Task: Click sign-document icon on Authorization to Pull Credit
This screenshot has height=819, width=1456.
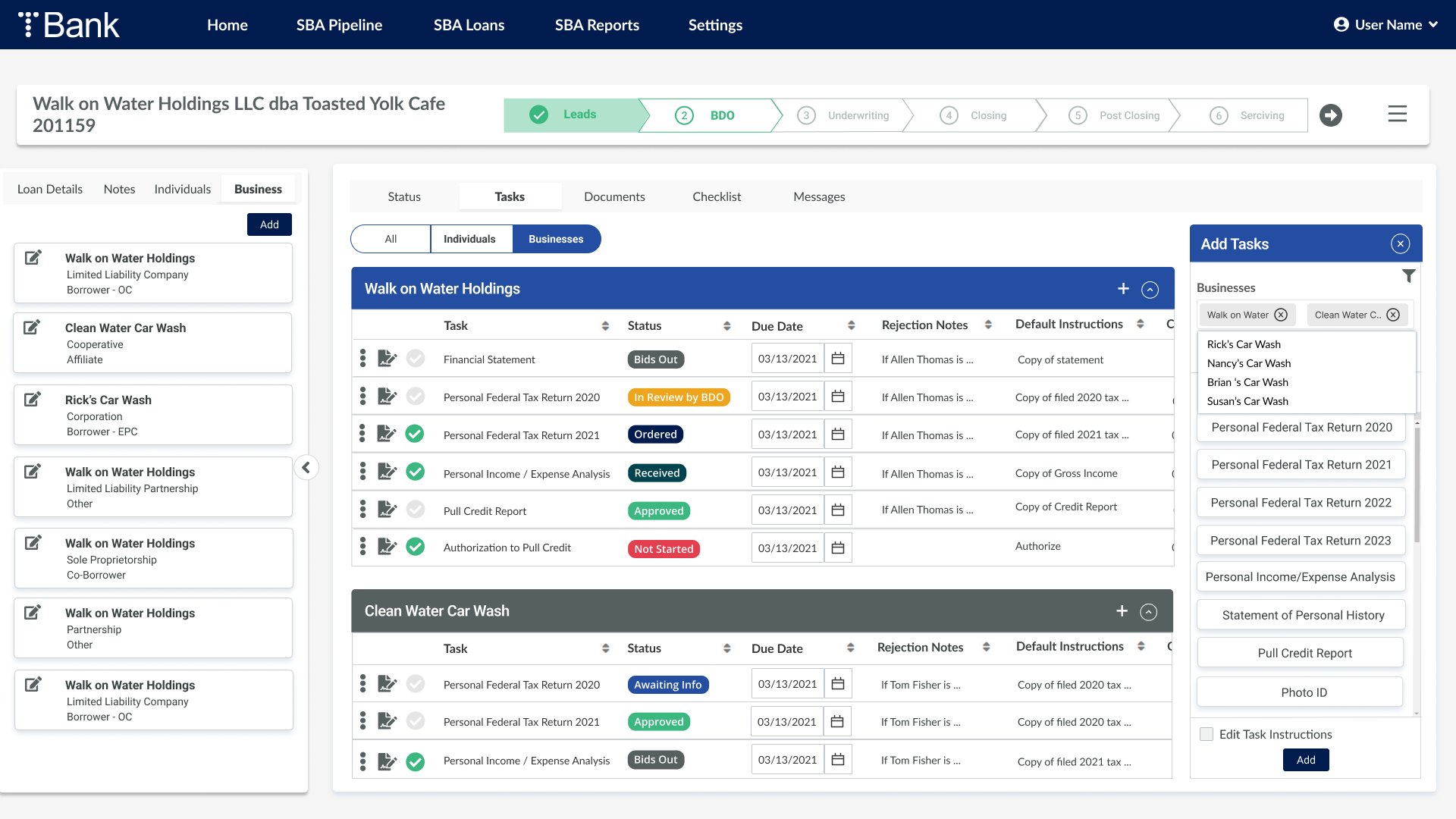Action: (387, 547)
